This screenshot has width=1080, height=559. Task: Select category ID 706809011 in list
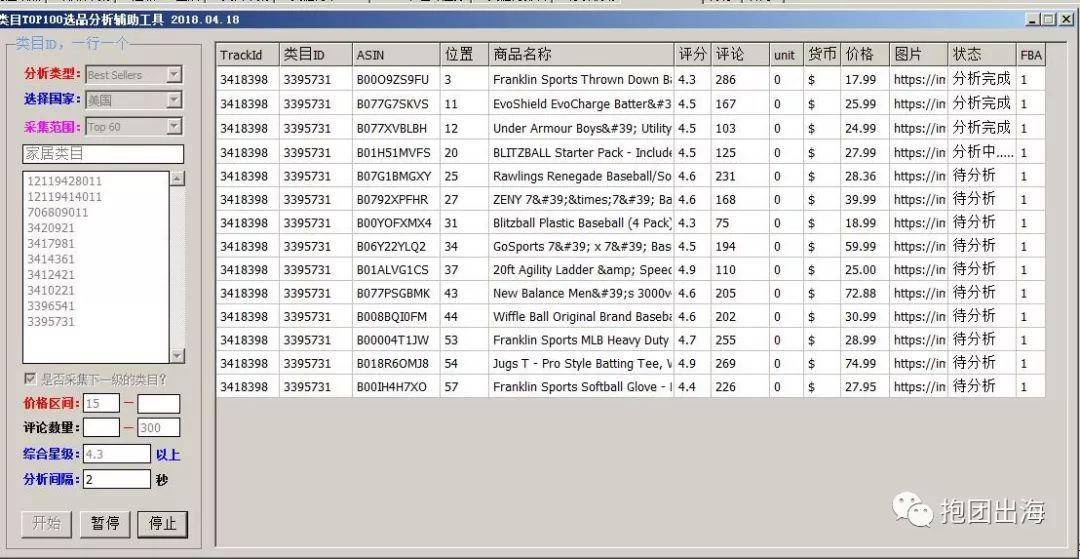tap(58, 213)
